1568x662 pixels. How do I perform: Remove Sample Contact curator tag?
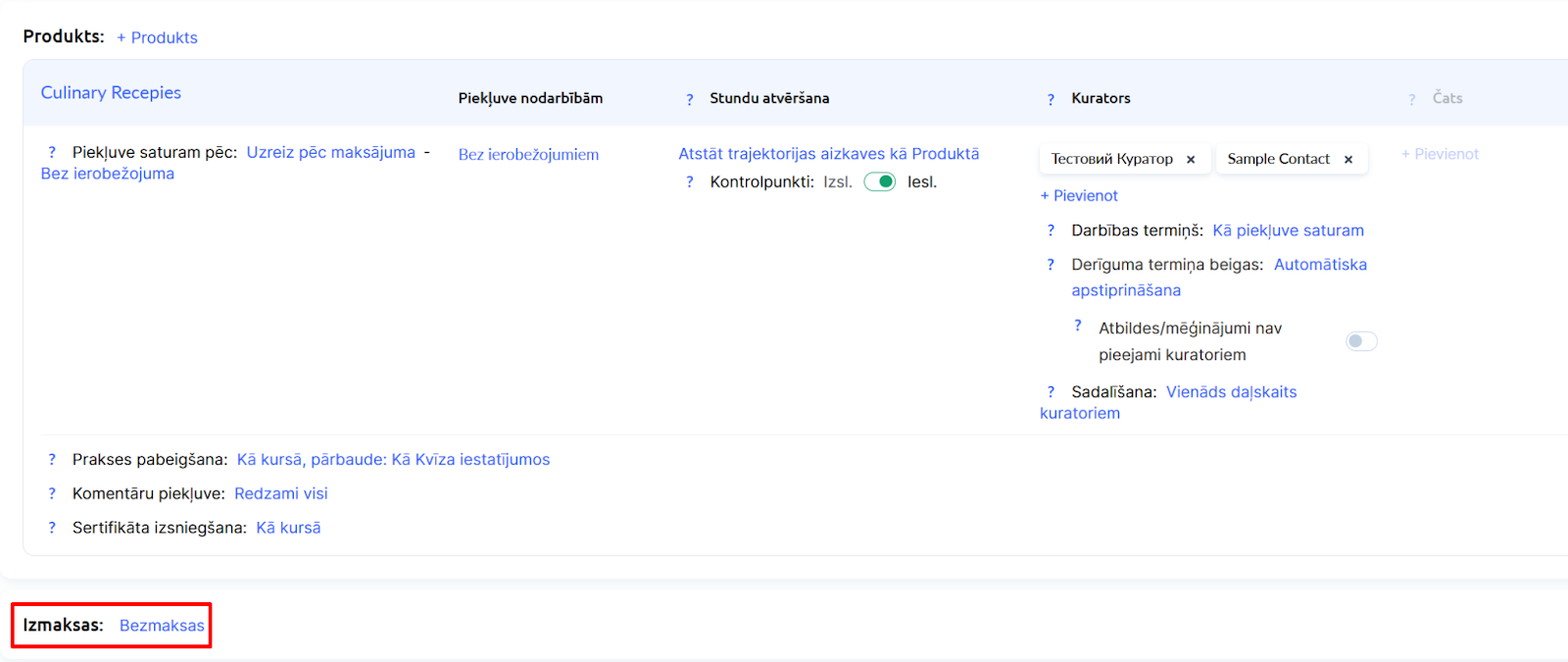(x=1348, y=160)
